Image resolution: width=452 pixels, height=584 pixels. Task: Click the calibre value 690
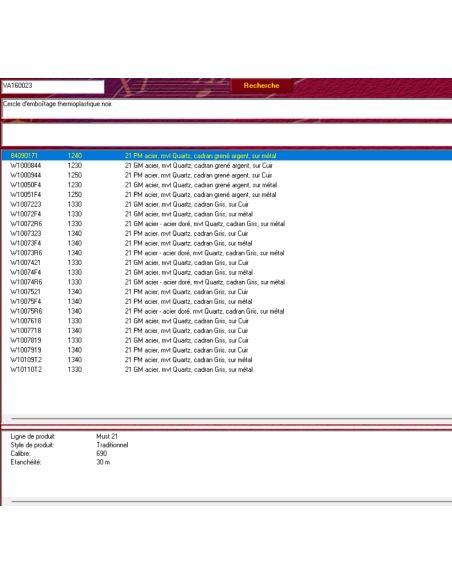point(101,453)
